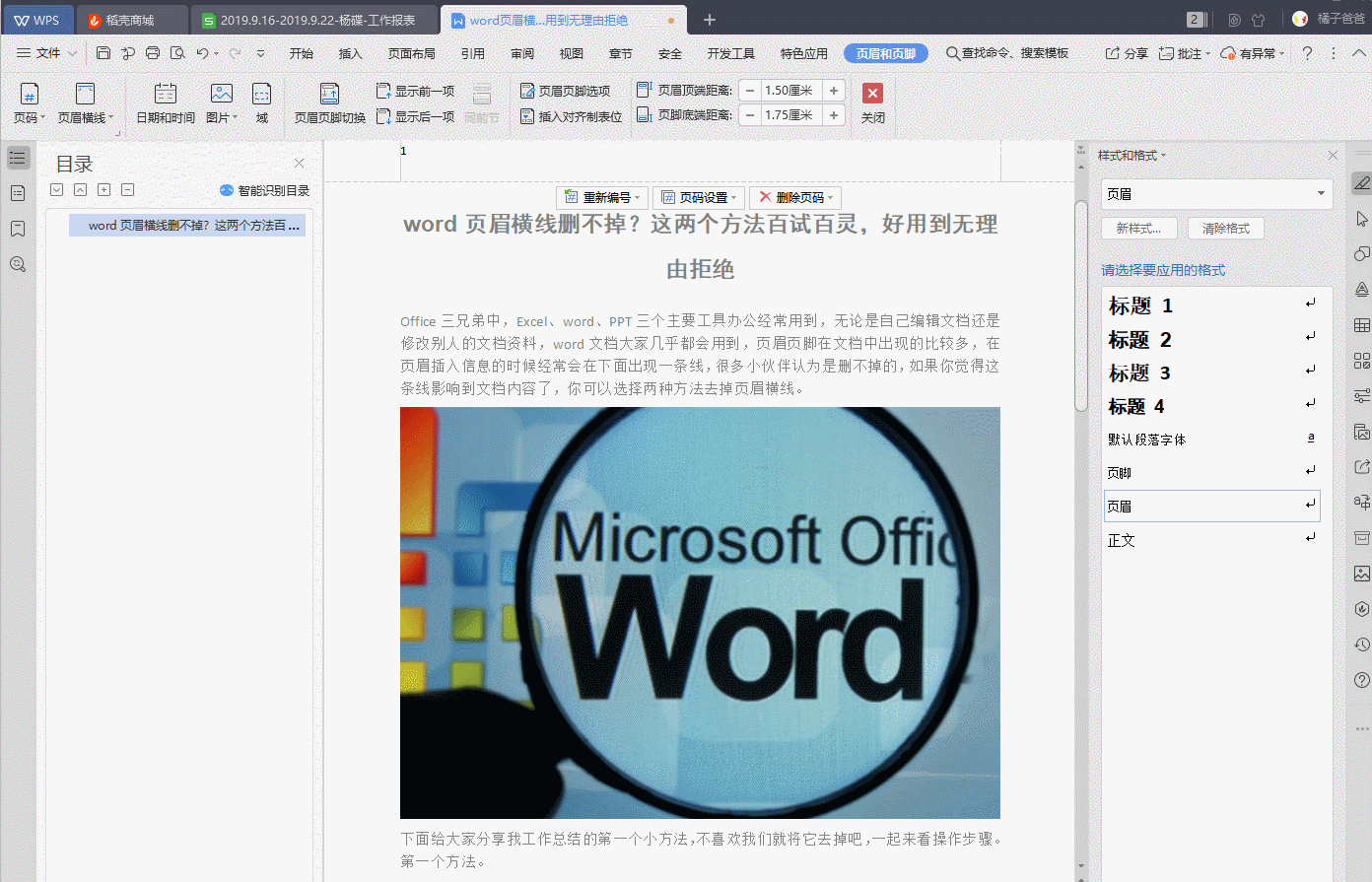Switch to the 审阅 tab
Image resolution: width=1372 pixels, height=882 pixels.
(522, 53)
